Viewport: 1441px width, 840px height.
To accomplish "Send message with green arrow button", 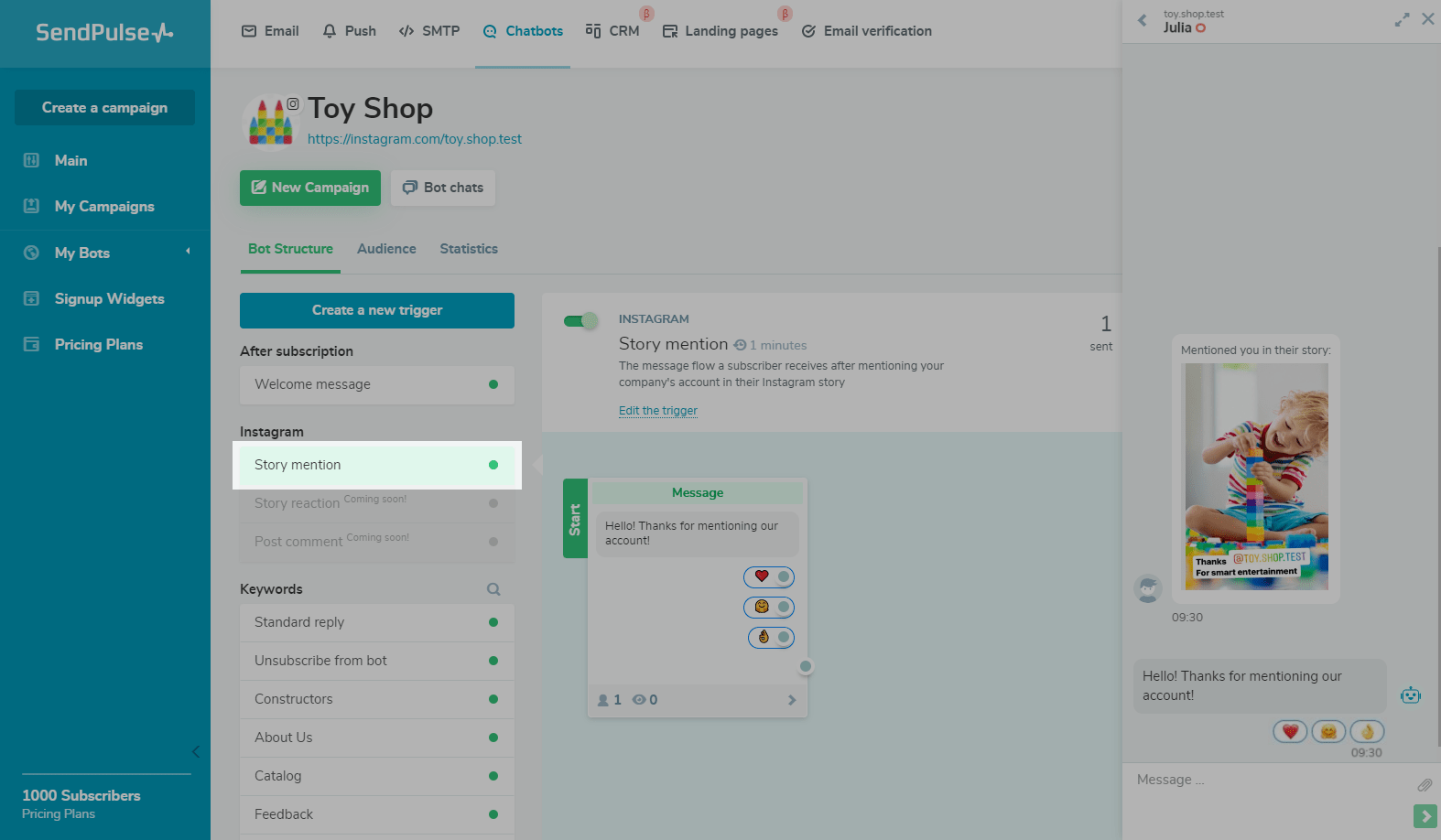I will click(x=1425, y=815).
